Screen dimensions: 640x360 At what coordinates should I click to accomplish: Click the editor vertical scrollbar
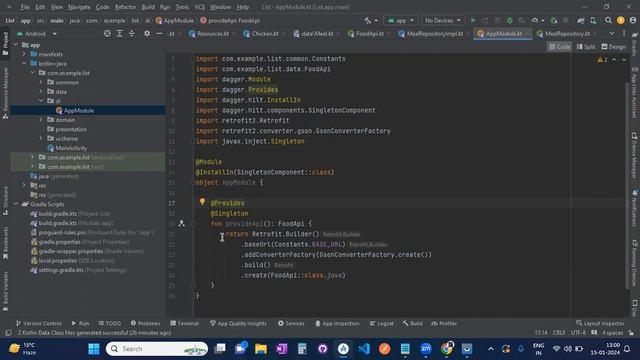[x=627, y=186]
